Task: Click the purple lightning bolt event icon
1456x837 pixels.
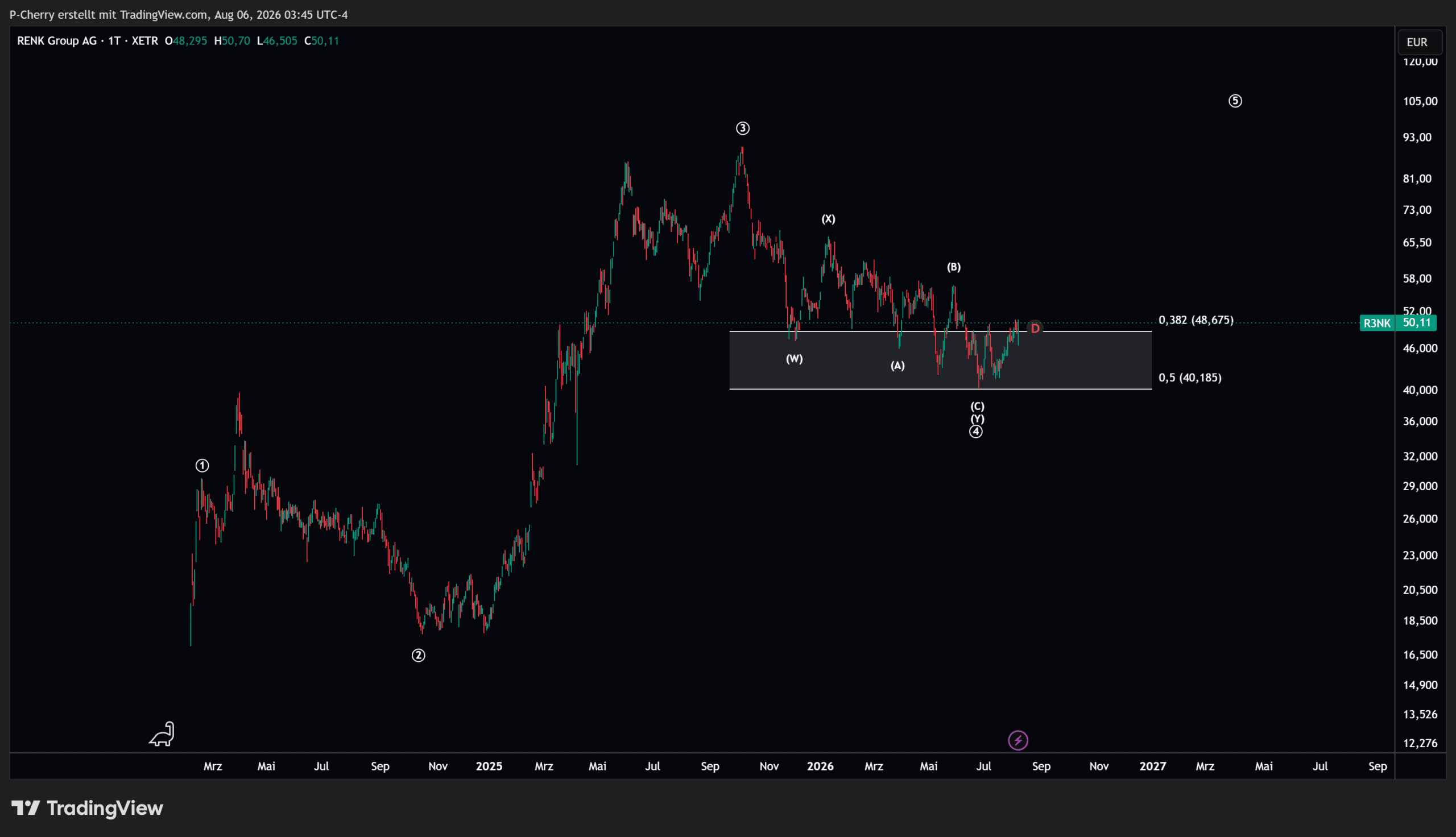Action: click(1018, 740)
